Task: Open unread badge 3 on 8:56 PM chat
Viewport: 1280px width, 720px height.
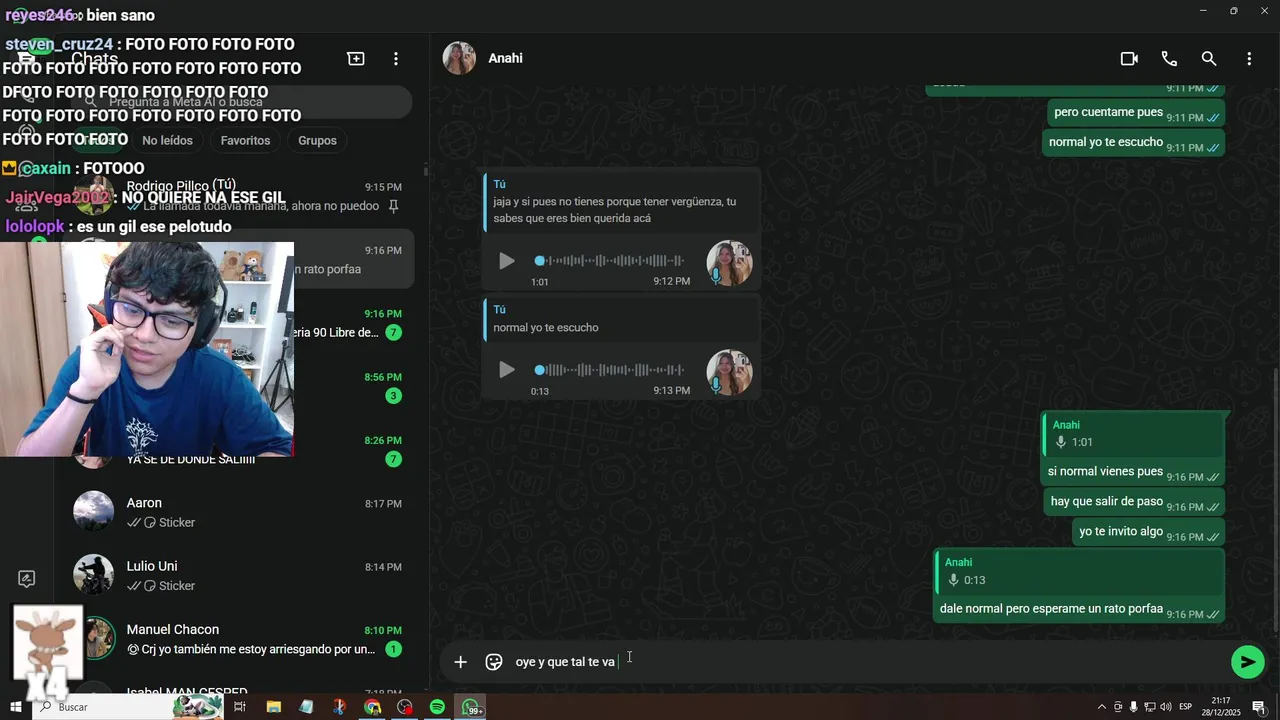Action: tap(394, 396)
